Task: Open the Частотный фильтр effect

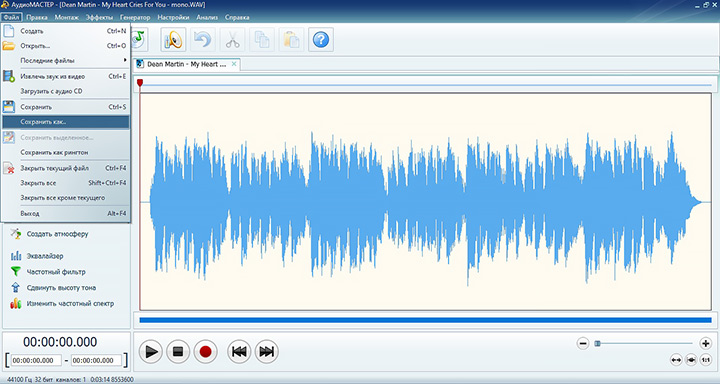Action: click(x=56, y=272)
